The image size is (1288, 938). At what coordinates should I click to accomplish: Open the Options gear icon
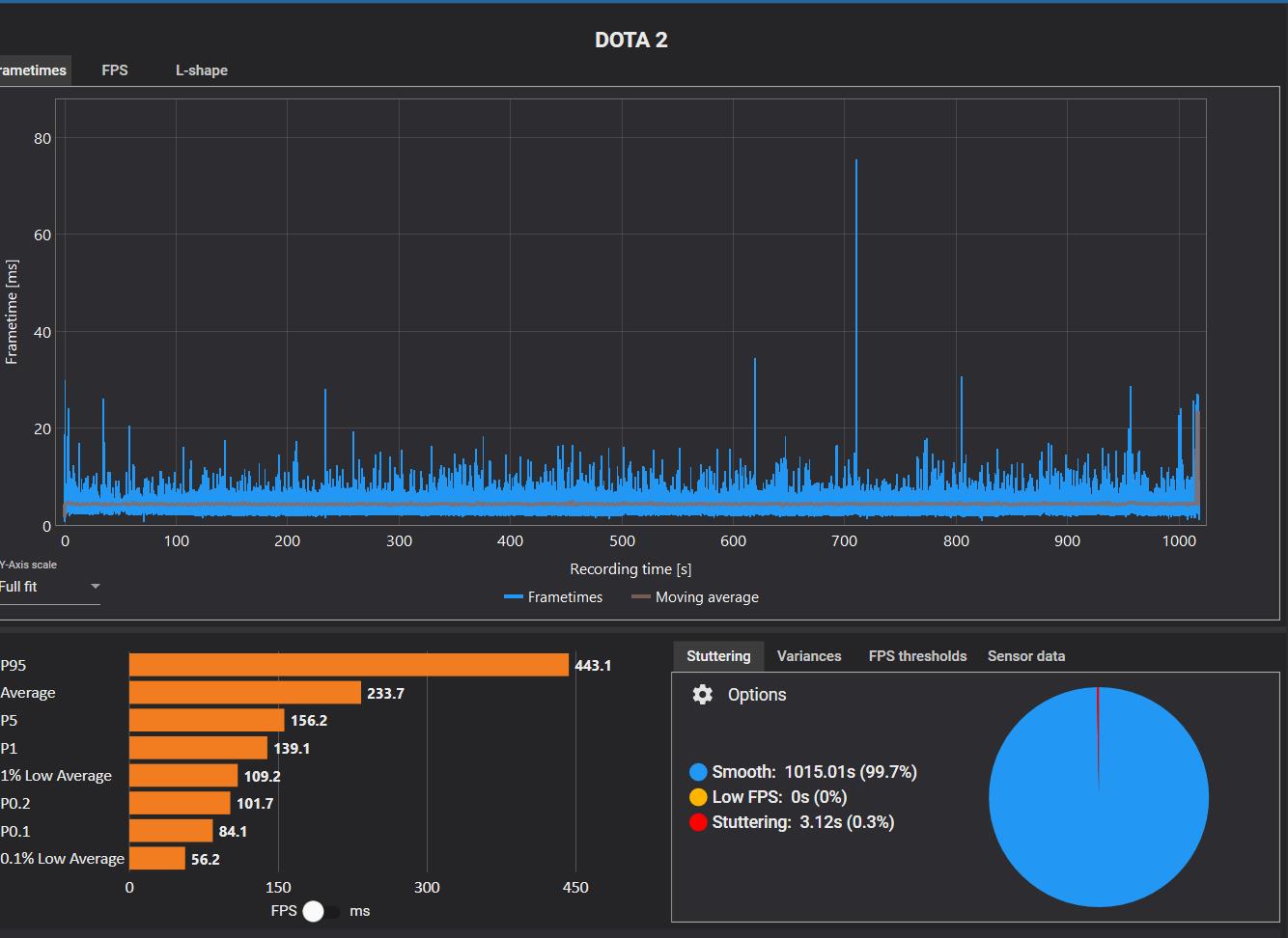click(x=703, y=695)
